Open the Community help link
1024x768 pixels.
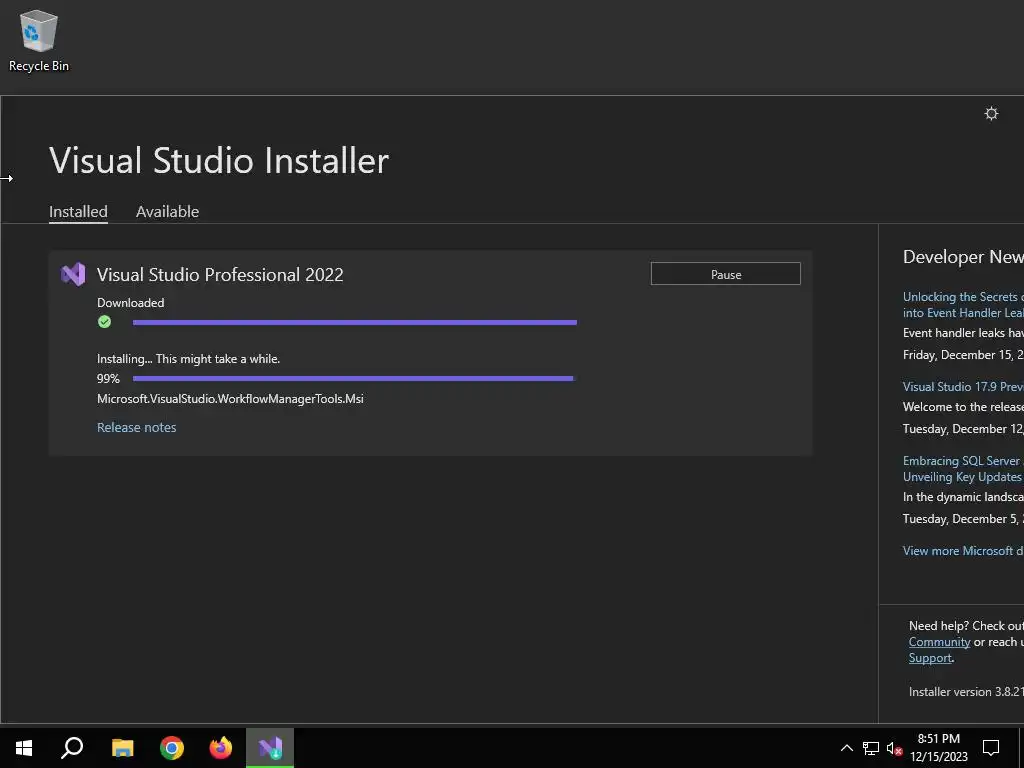point(939,642)
